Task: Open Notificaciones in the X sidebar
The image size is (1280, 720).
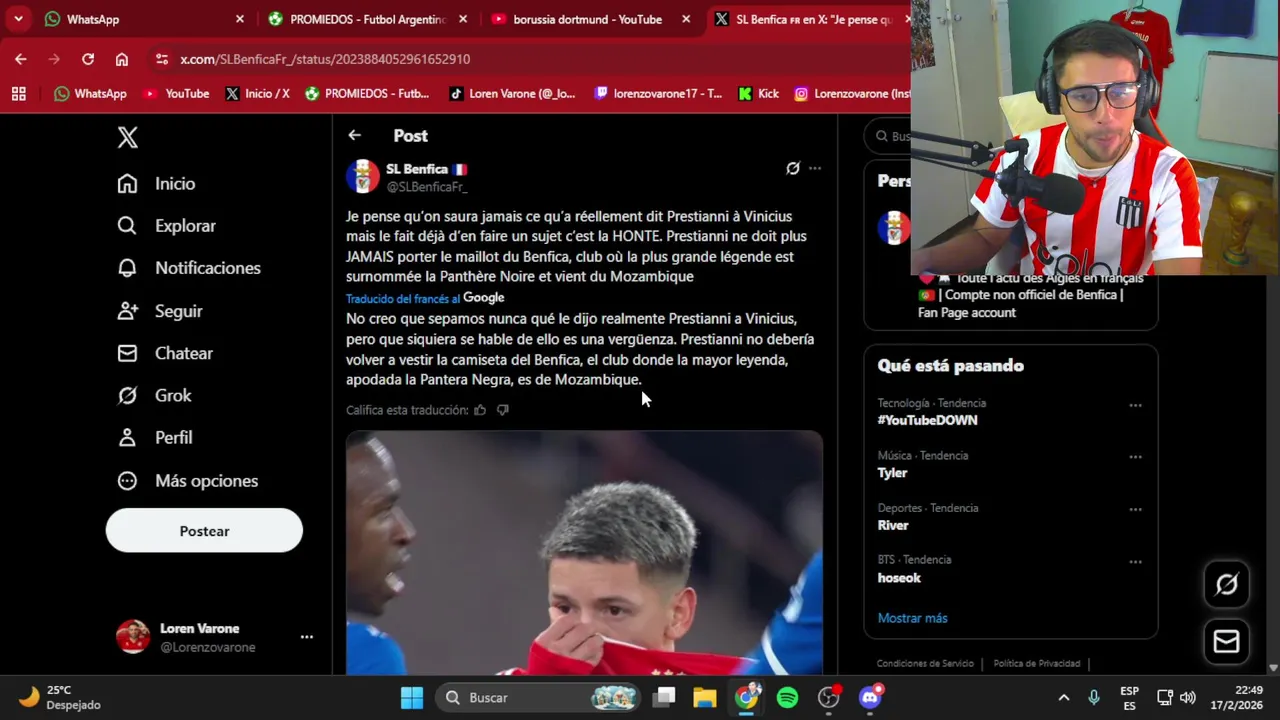Action: [x=189, y=268]
